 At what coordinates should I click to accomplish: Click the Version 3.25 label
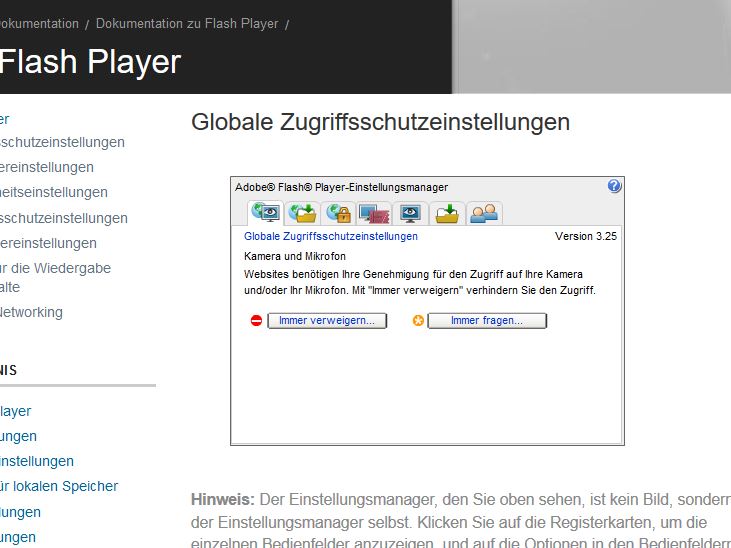tap(586, 236)
